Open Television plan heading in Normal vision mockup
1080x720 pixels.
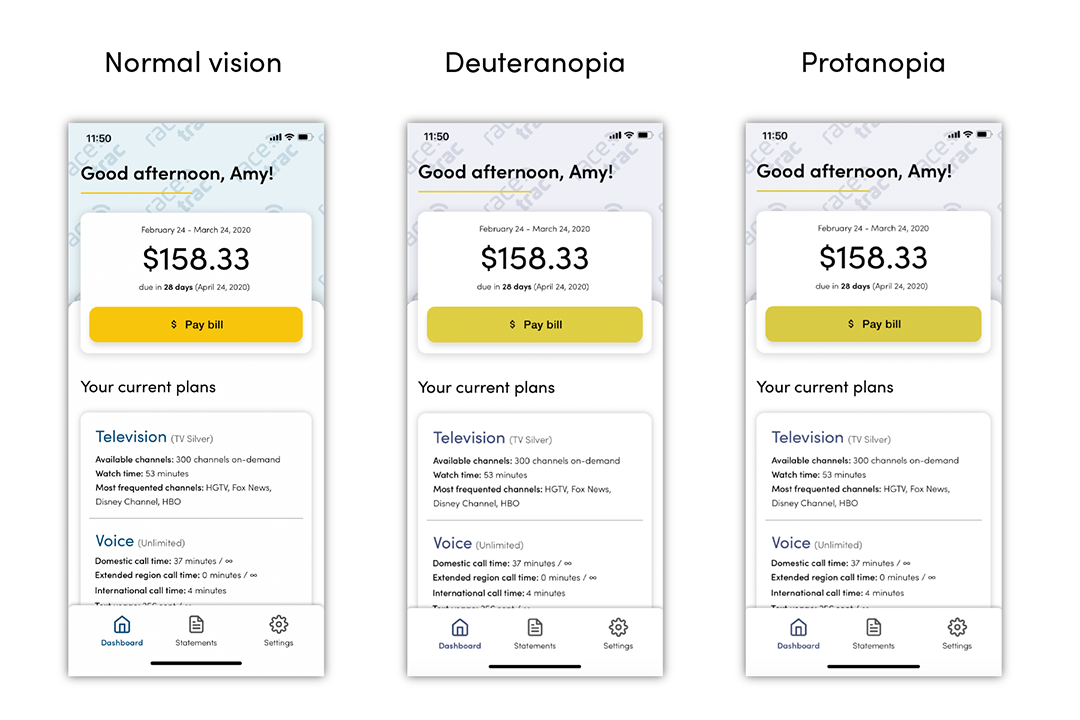pos(131,437)
